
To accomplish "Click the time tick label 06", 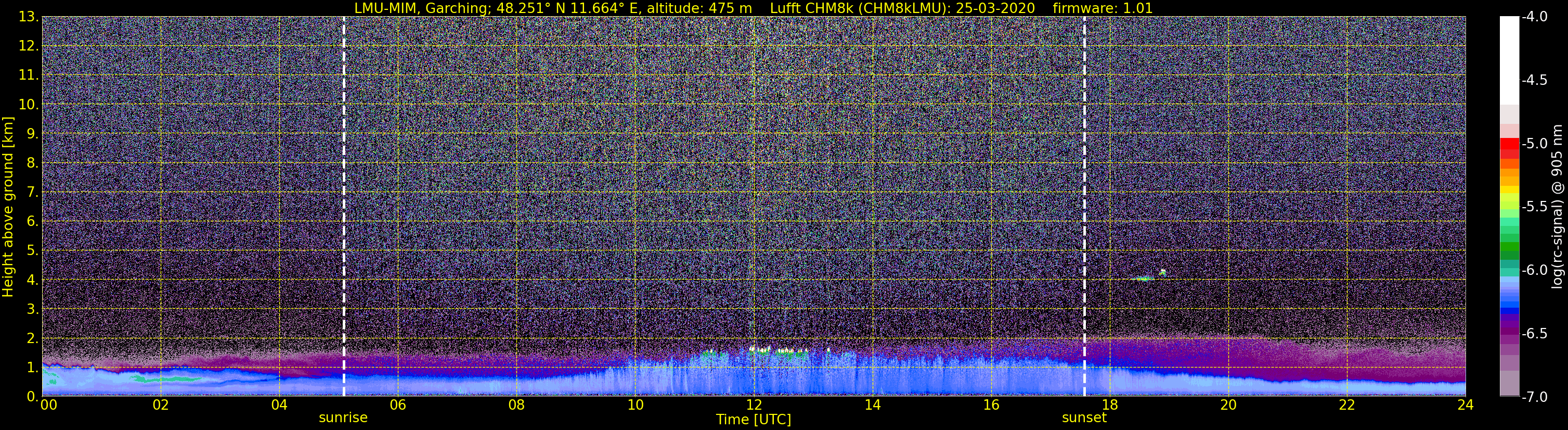I will click(x=397, y=405).
